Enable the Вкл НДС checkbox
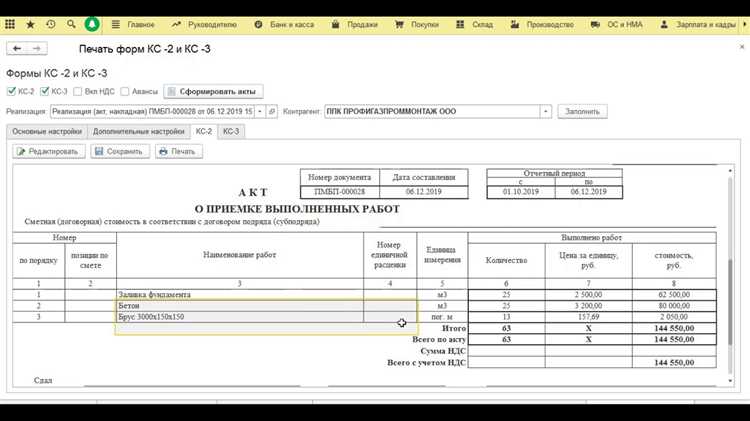This screenshot has width=750, height=421. tap(77, 91)
